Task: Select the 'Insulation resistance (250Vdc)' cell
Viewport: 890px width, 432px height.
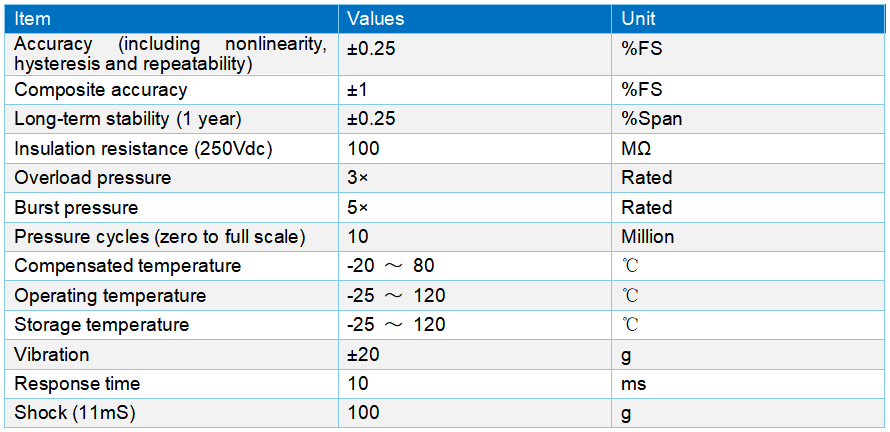Action: click(x=143, y=149)
